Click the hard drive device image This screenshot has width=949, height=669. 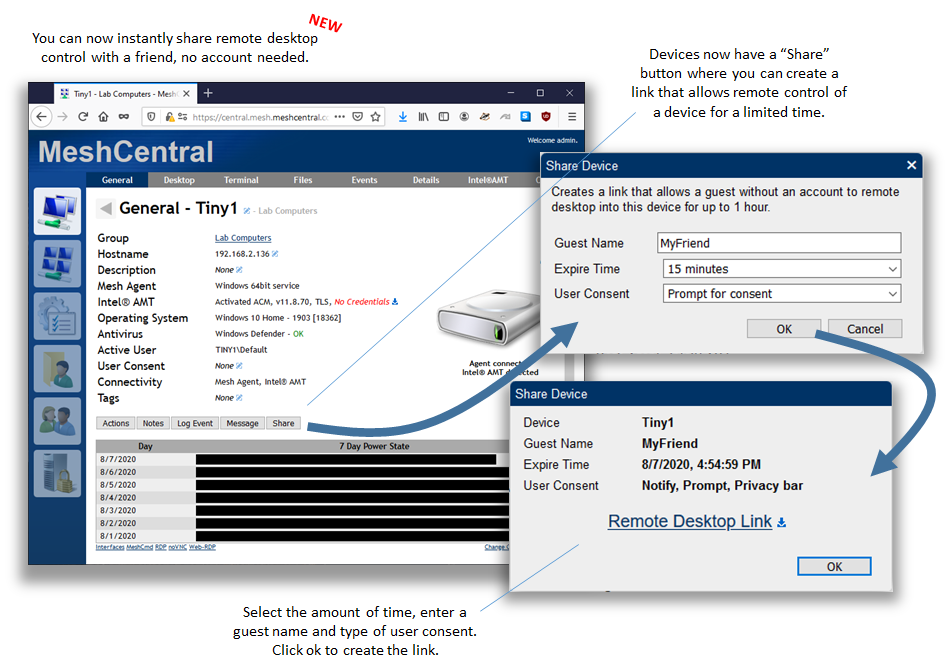(x=489, y=318)
